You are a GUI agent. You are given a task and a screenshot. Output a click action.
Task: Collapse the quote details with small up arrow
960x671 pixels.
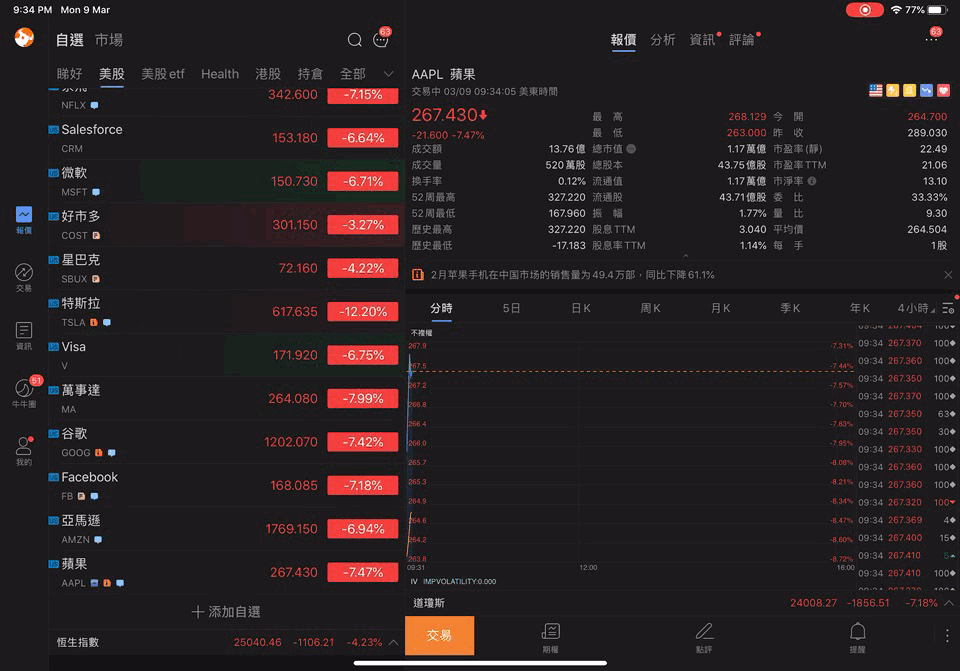tap(686, 256)
